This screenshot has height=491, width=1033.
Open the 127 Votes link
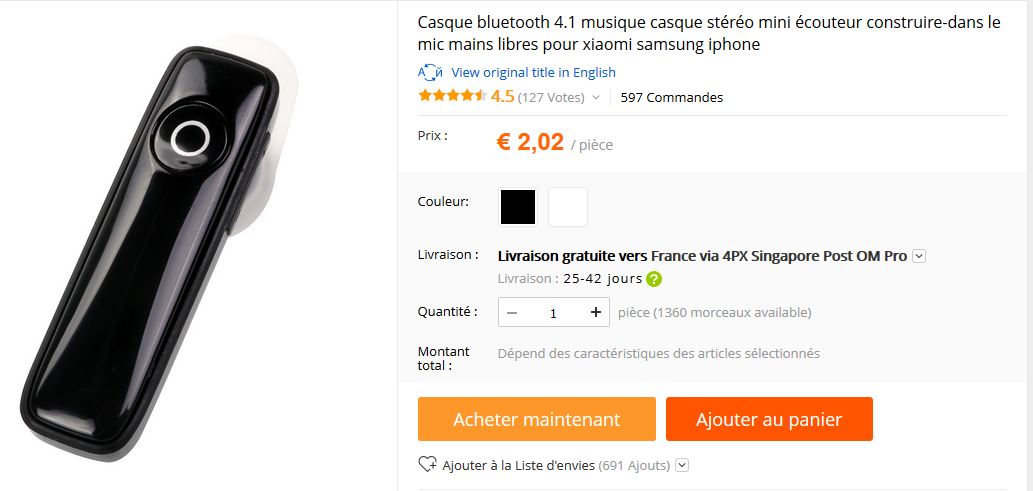point(551,98)
